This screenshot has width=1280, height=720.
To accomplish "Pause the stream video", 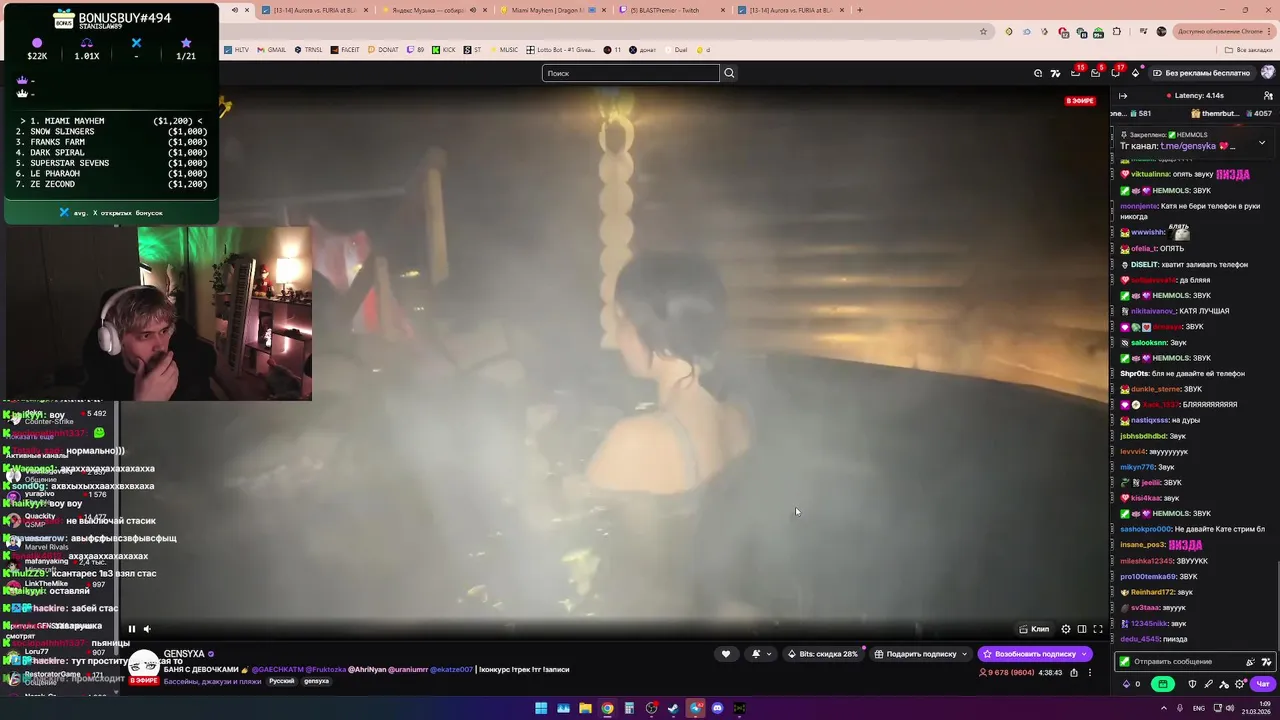I will tap(131, 629).
